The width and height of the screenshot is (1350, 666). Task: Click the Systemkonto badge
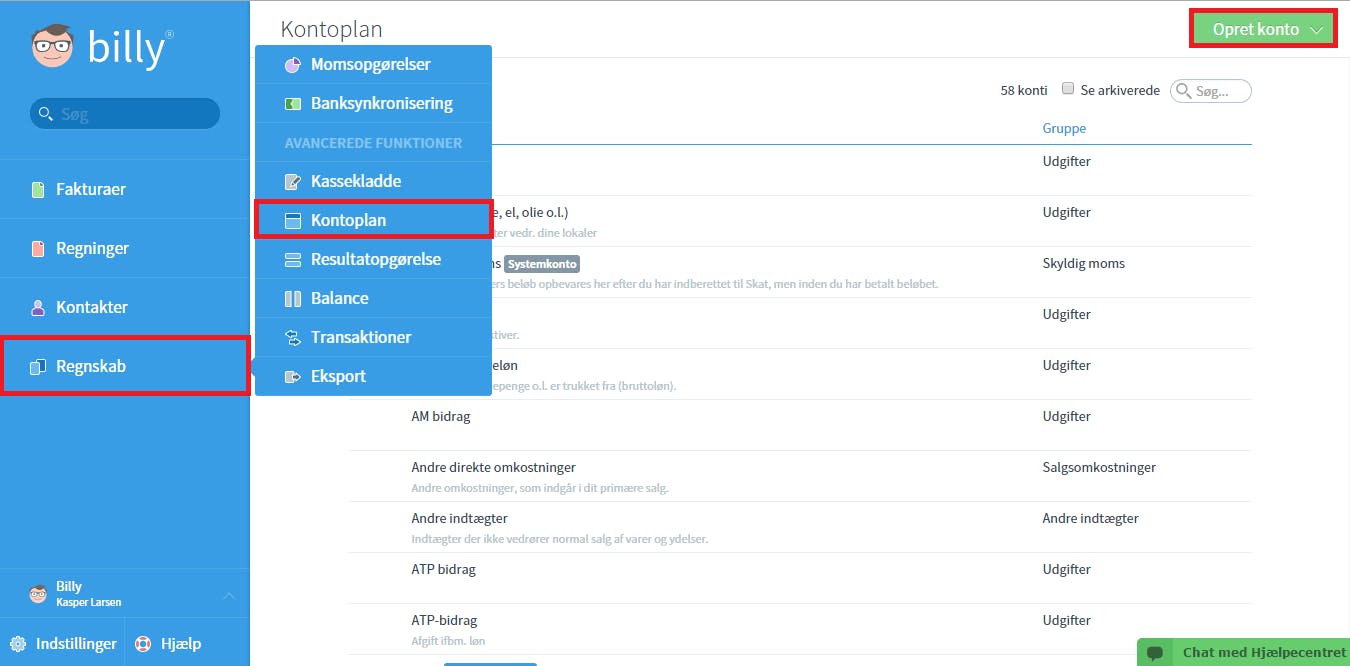pyautogui.click(x=542, y=264)
